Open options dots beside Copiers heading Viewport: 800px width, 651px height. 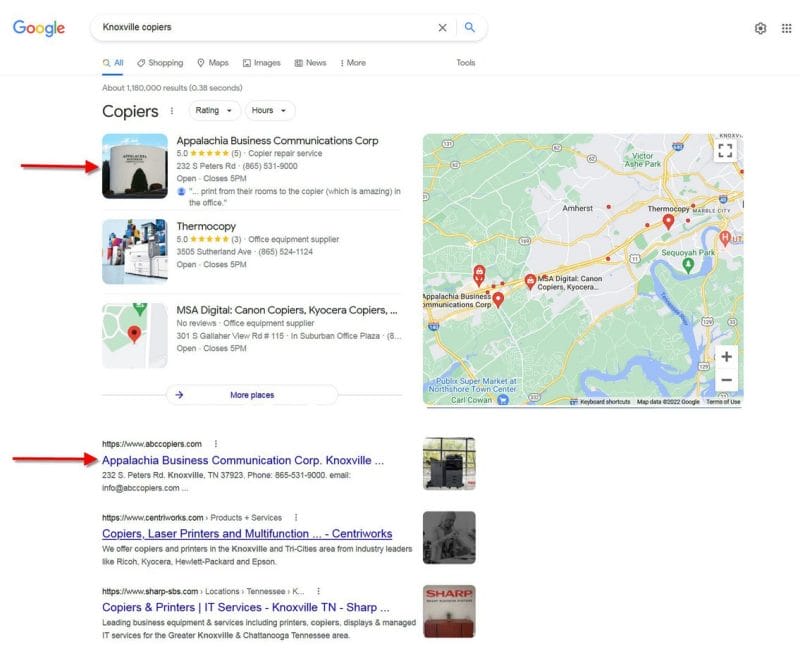[x=172, y=111]
